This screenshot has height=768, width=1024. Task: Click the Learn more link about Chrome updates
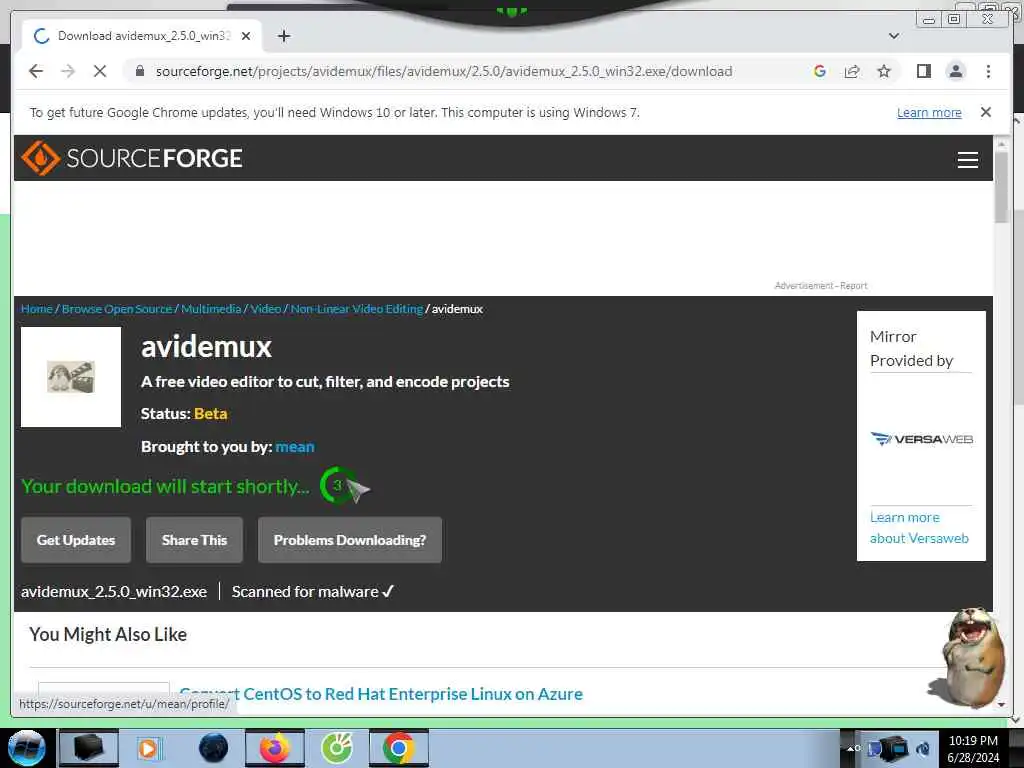click(x=929, y=112)
